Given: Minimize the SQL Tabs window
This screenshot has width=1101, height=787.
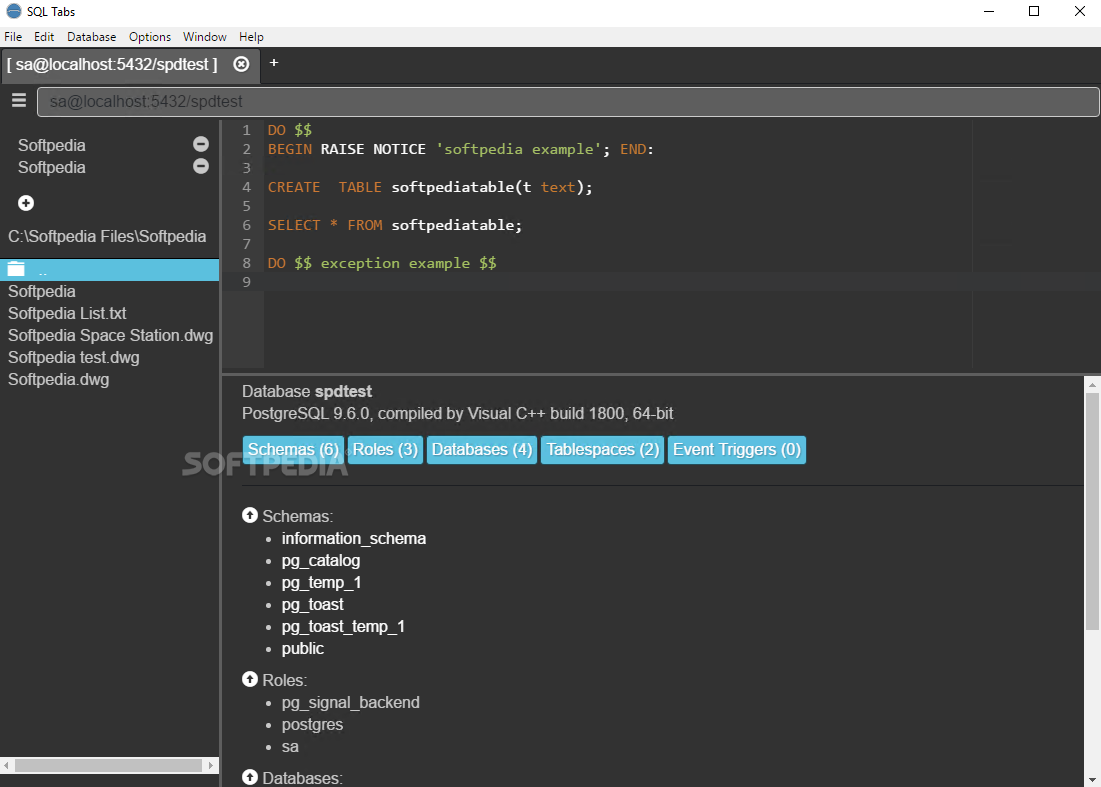Looking at the screenshot, I should tap(989, 11).
